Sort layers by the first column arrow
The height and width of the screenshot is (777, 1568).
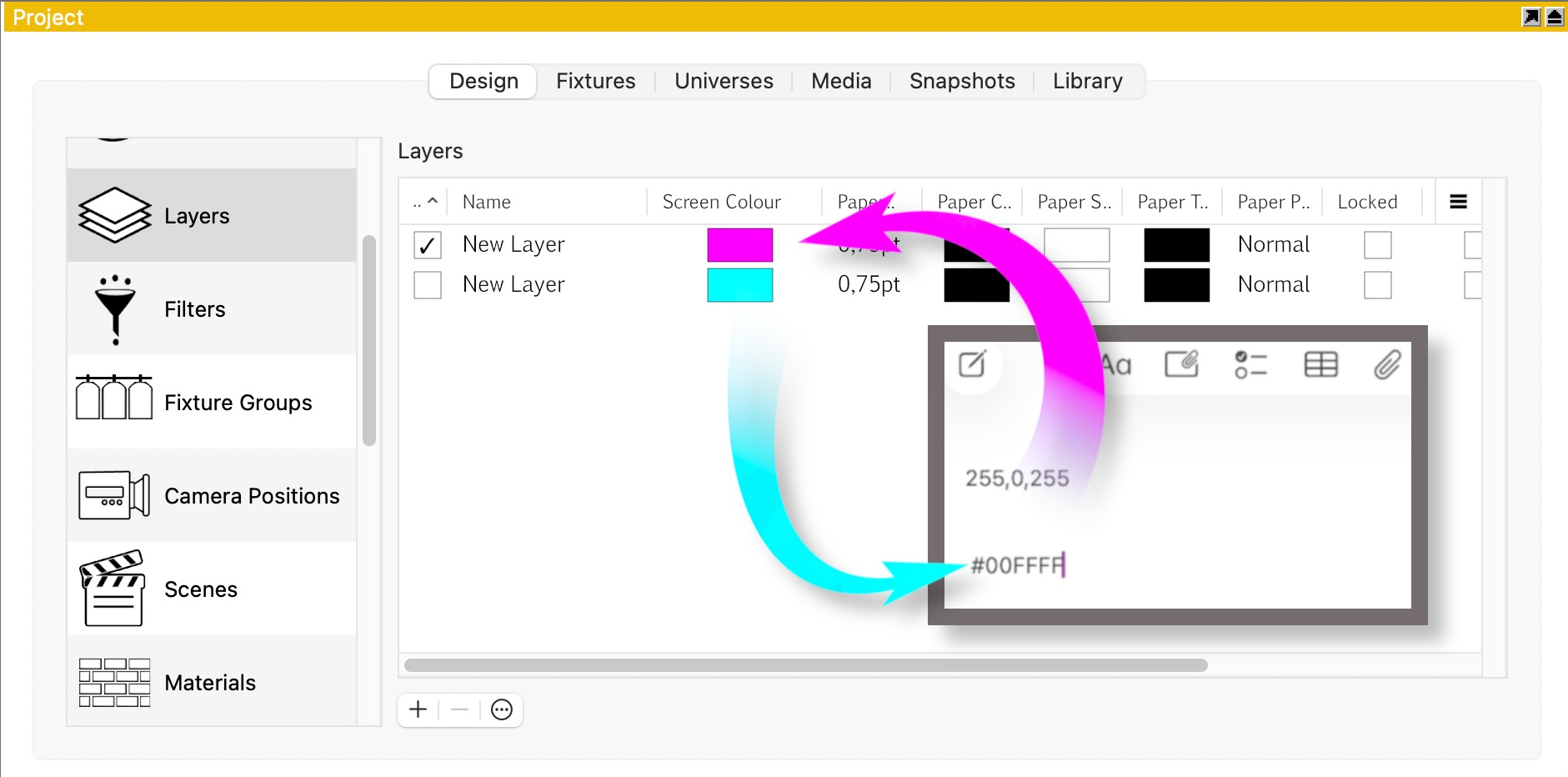[425, 202]
